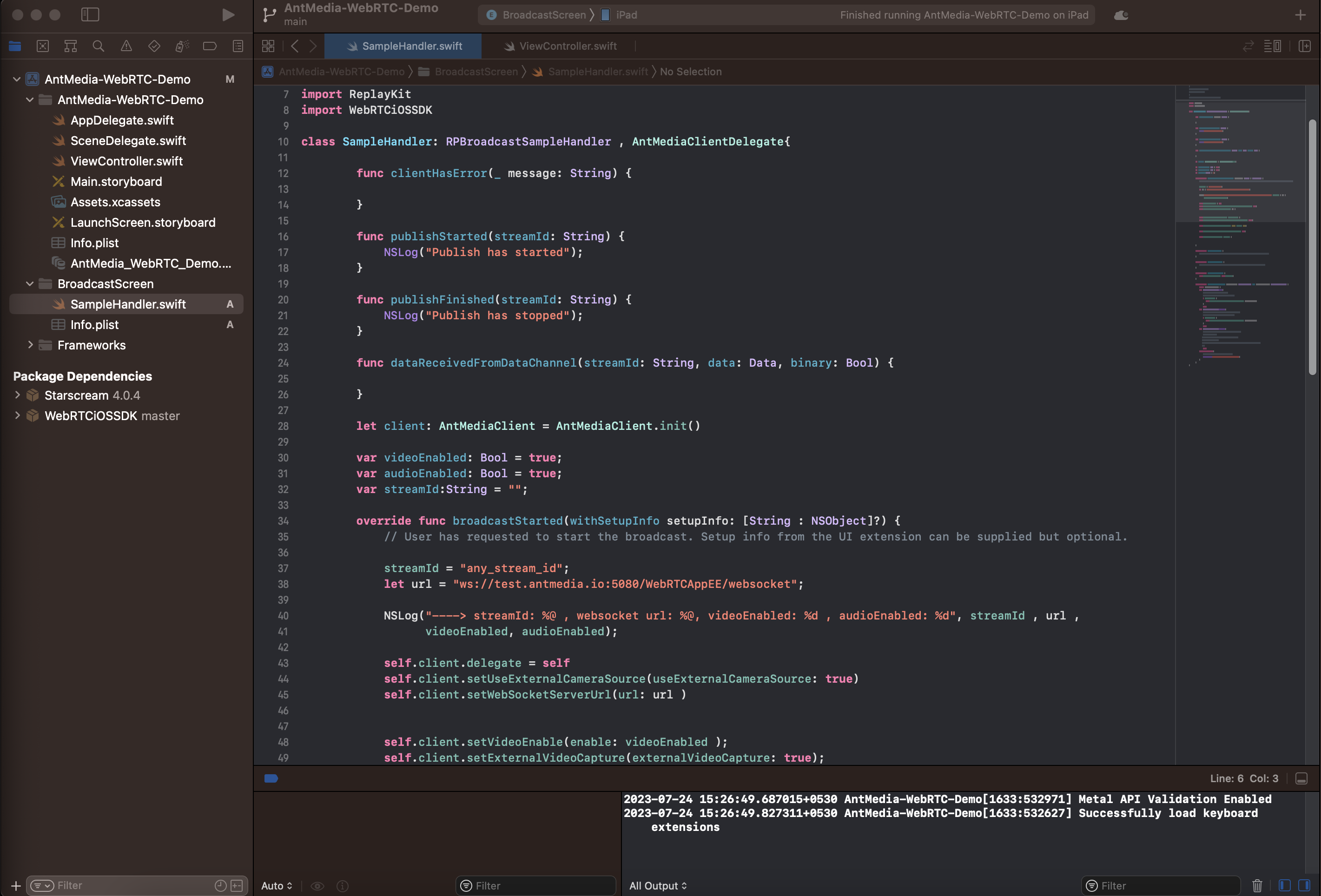Toggle source control status filter
Screen dimensions: 1321x896
tap(237, 885)
